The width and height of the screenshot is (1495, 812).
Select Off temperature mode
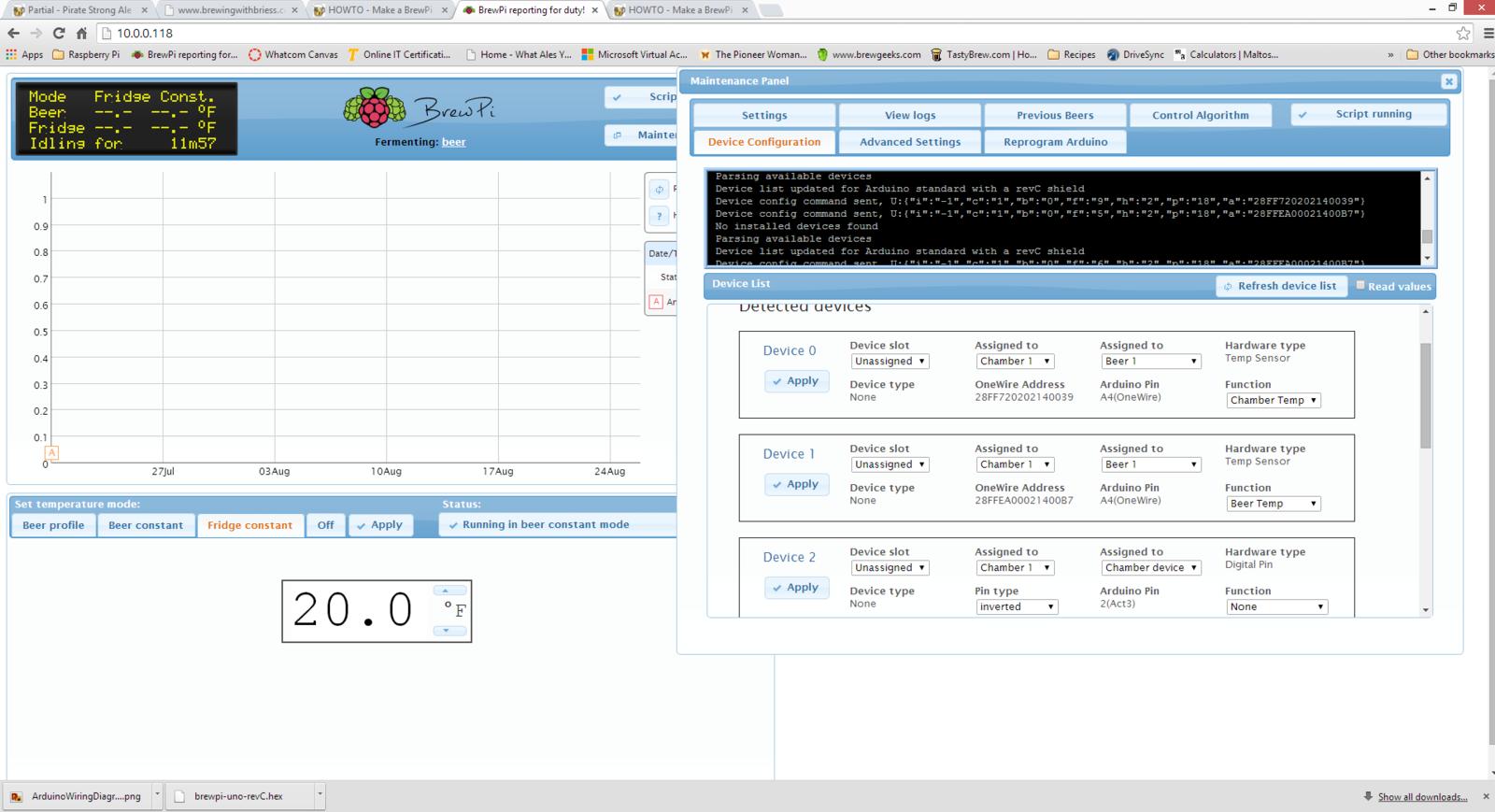pos(325,525)
